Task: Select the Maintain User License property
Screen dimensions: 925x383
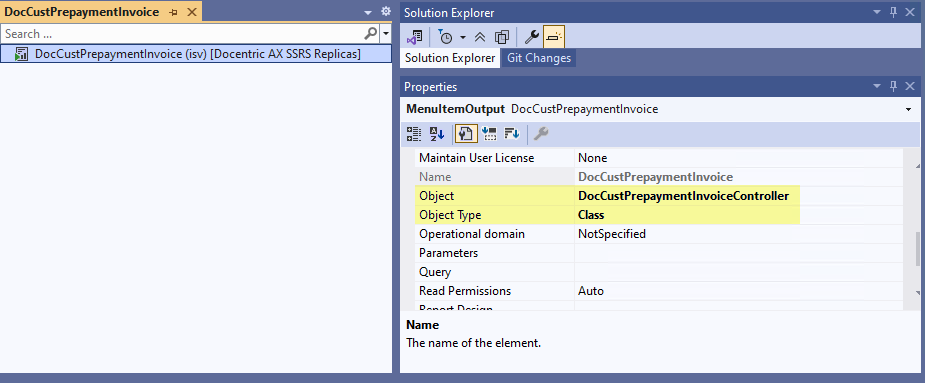Action: coord(476,158)
